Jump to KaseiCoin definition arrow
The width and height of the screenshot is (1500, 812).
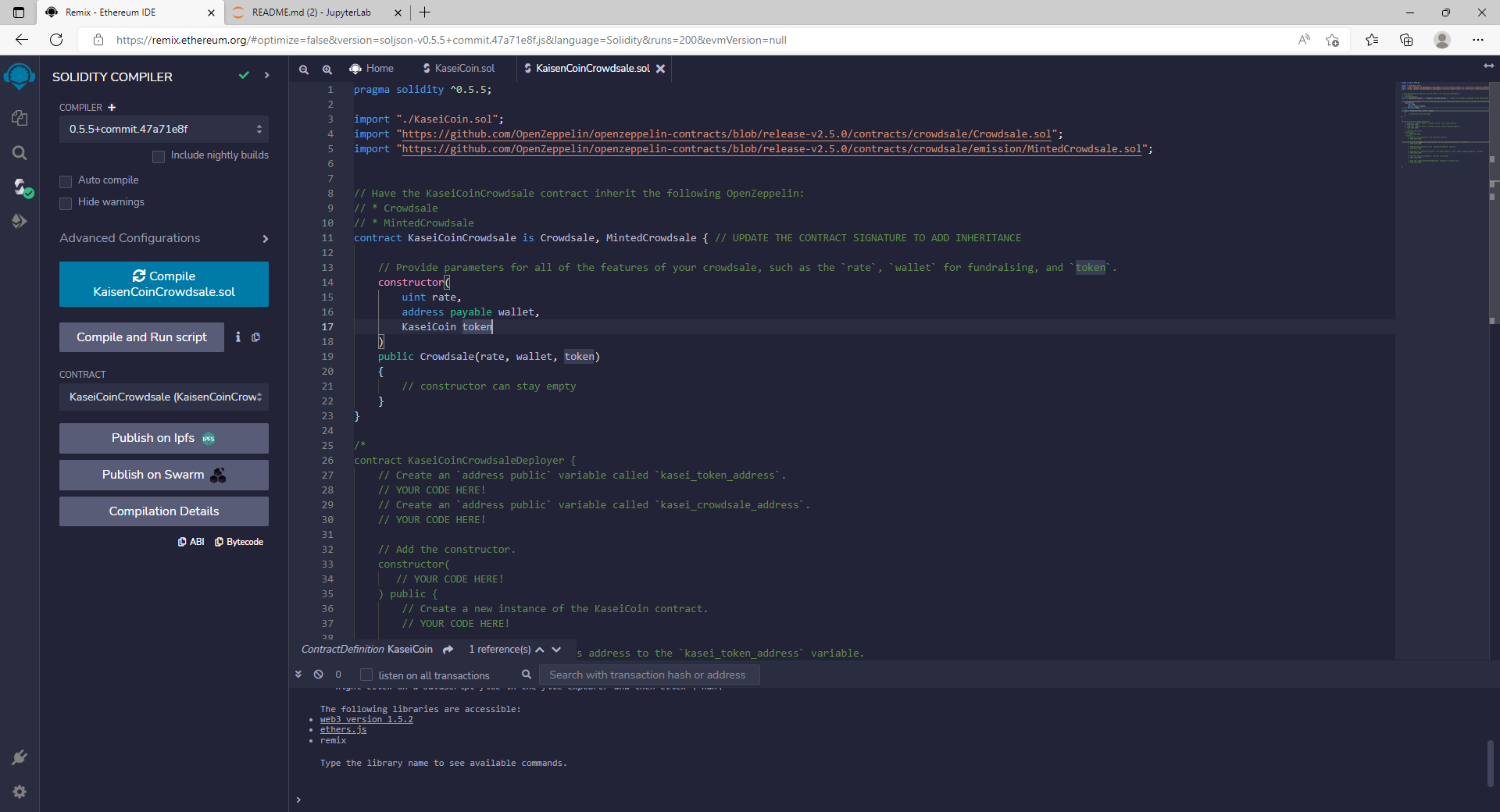[x=448, y=650]
